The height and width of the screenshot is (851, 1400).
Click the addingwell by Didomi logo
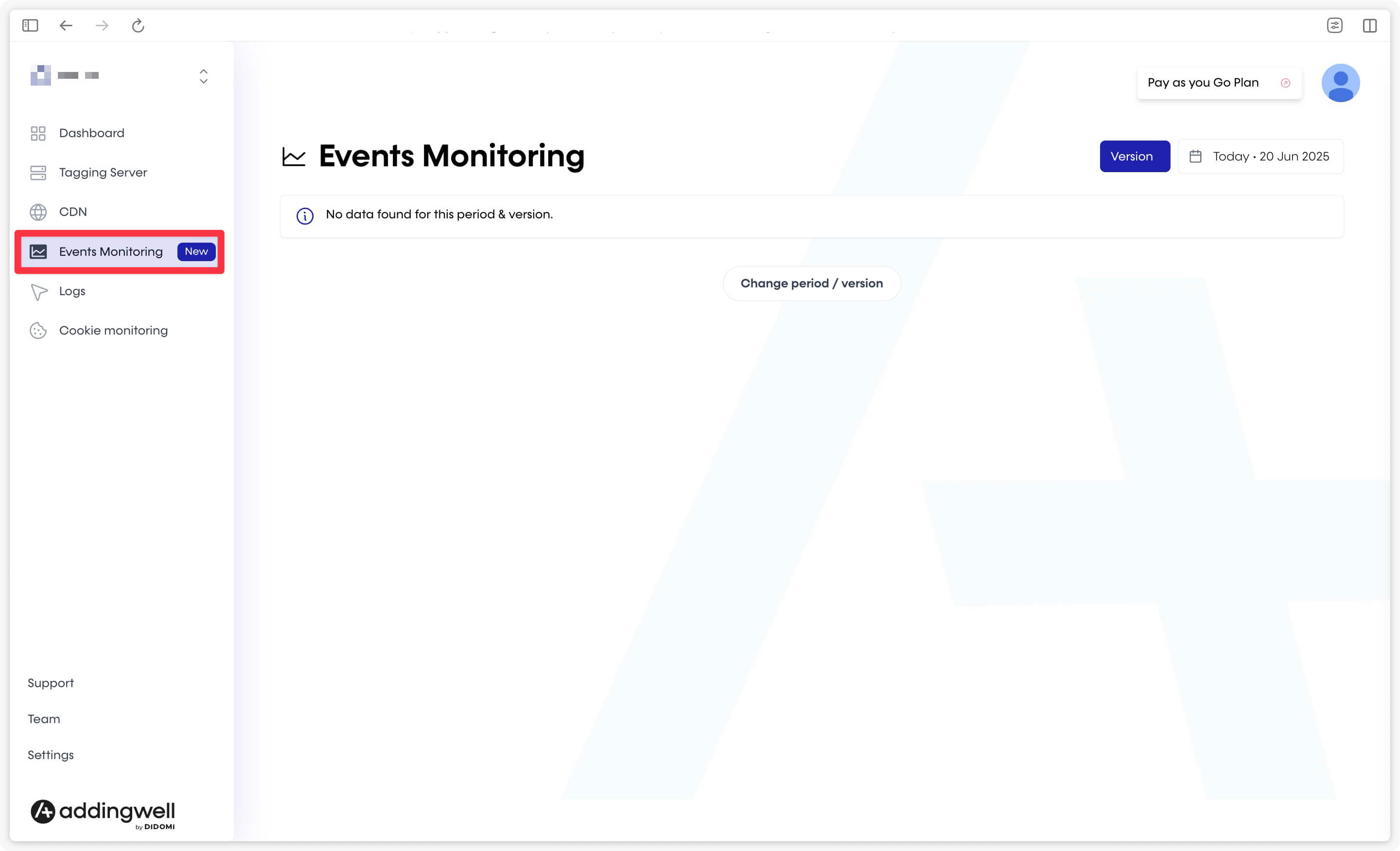(x=103, y=814)
